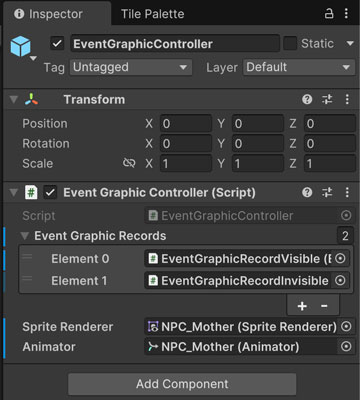360x400 pixels.
Task: Open the Transform component help icon
Action: (307, 99)
